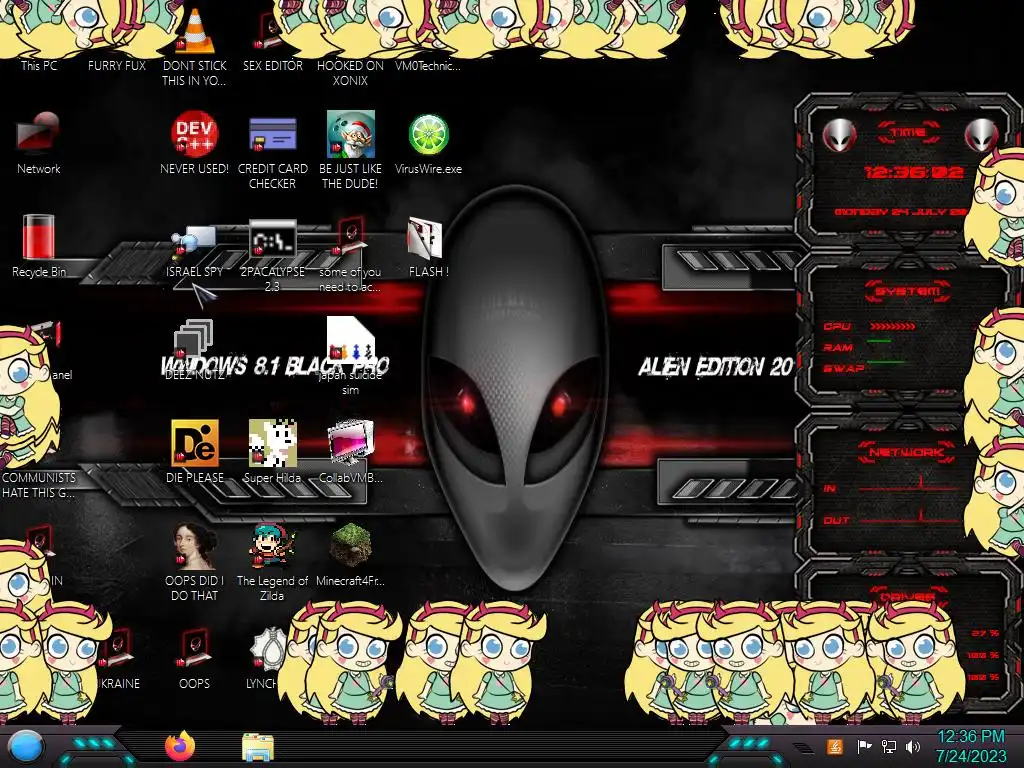The image size is (1024, 768).
Task: Click the FURRY FUX label
Action: tap(117, 65)
